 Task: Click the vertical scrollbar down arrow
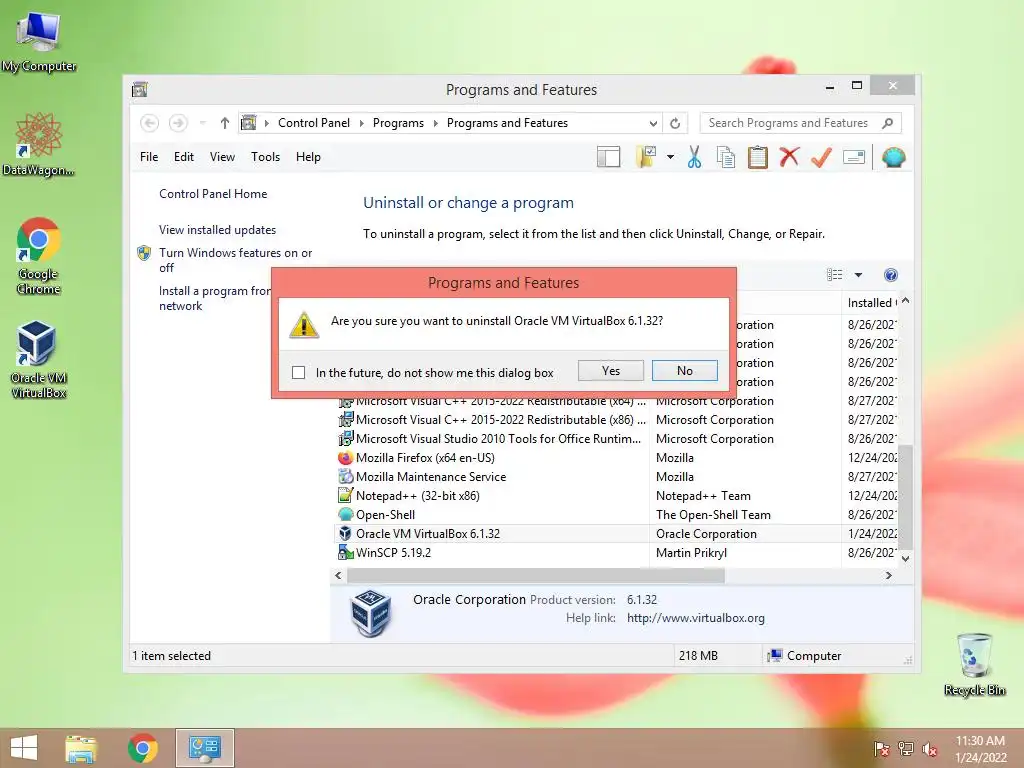pyautogui.click(x=905, y=558)
